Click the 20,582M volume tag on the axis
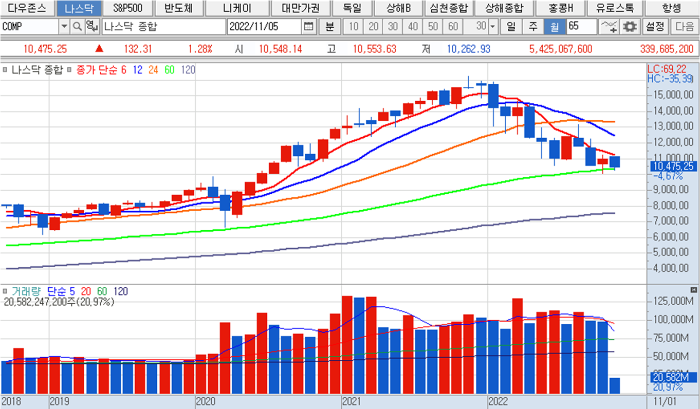Screen dimensions: 700x409 click(x=673, y=377)
